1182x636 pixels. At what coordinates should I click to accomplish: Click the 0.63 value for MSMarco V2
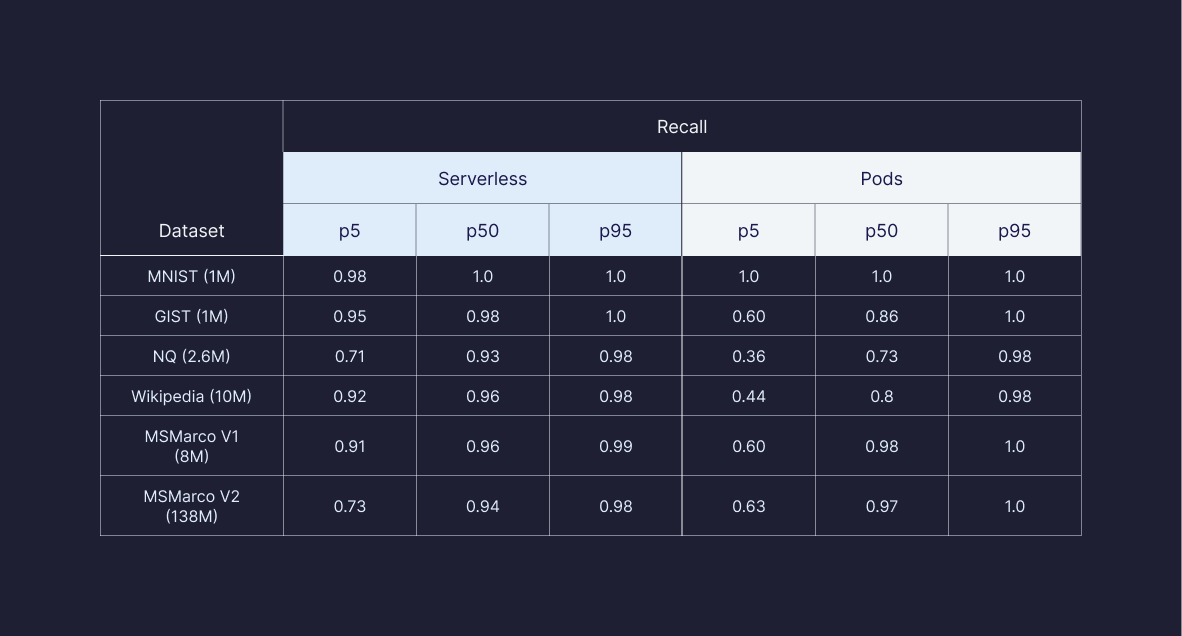coord(748,506)
